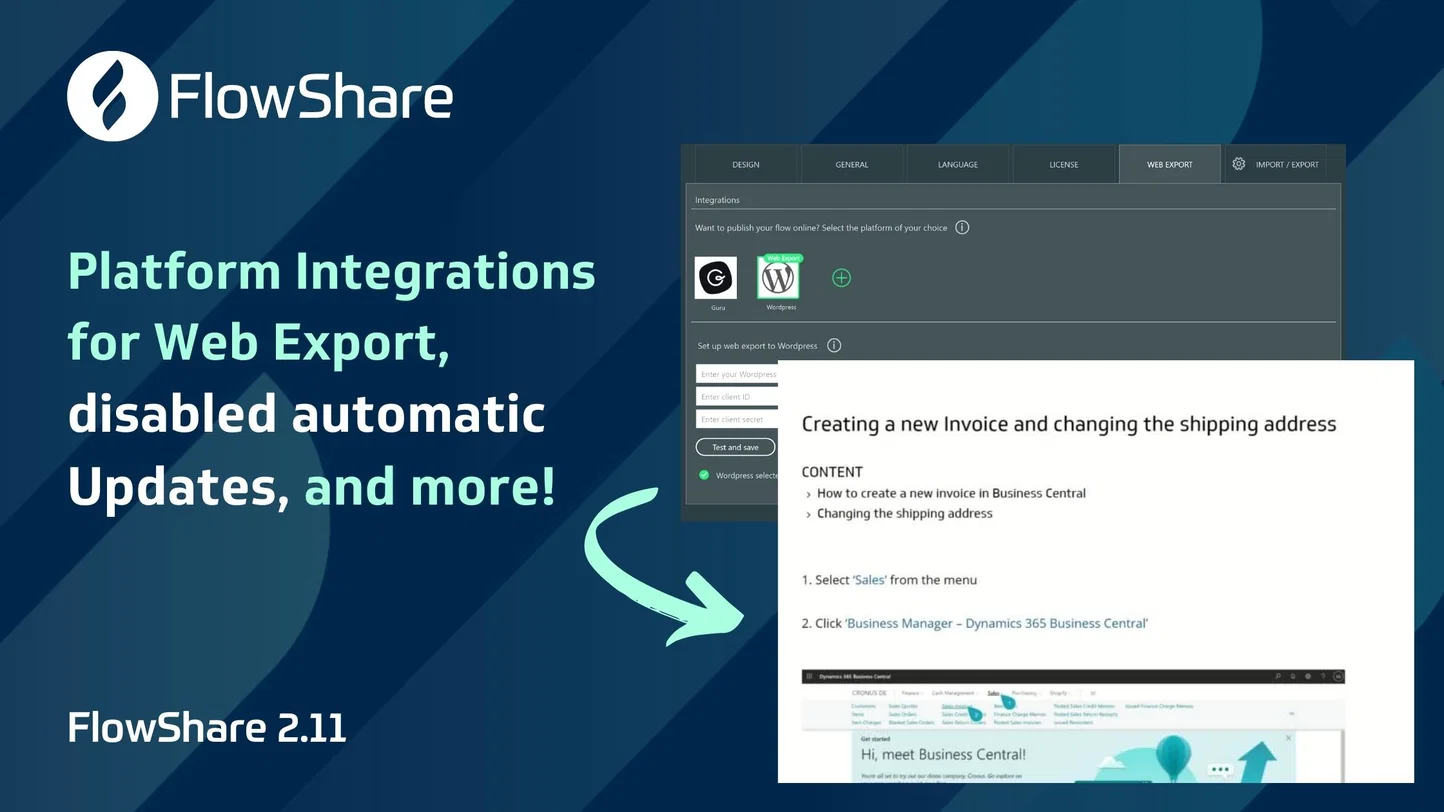Close the Get started banner
1444x812 pixels.
coord(1288,738)
